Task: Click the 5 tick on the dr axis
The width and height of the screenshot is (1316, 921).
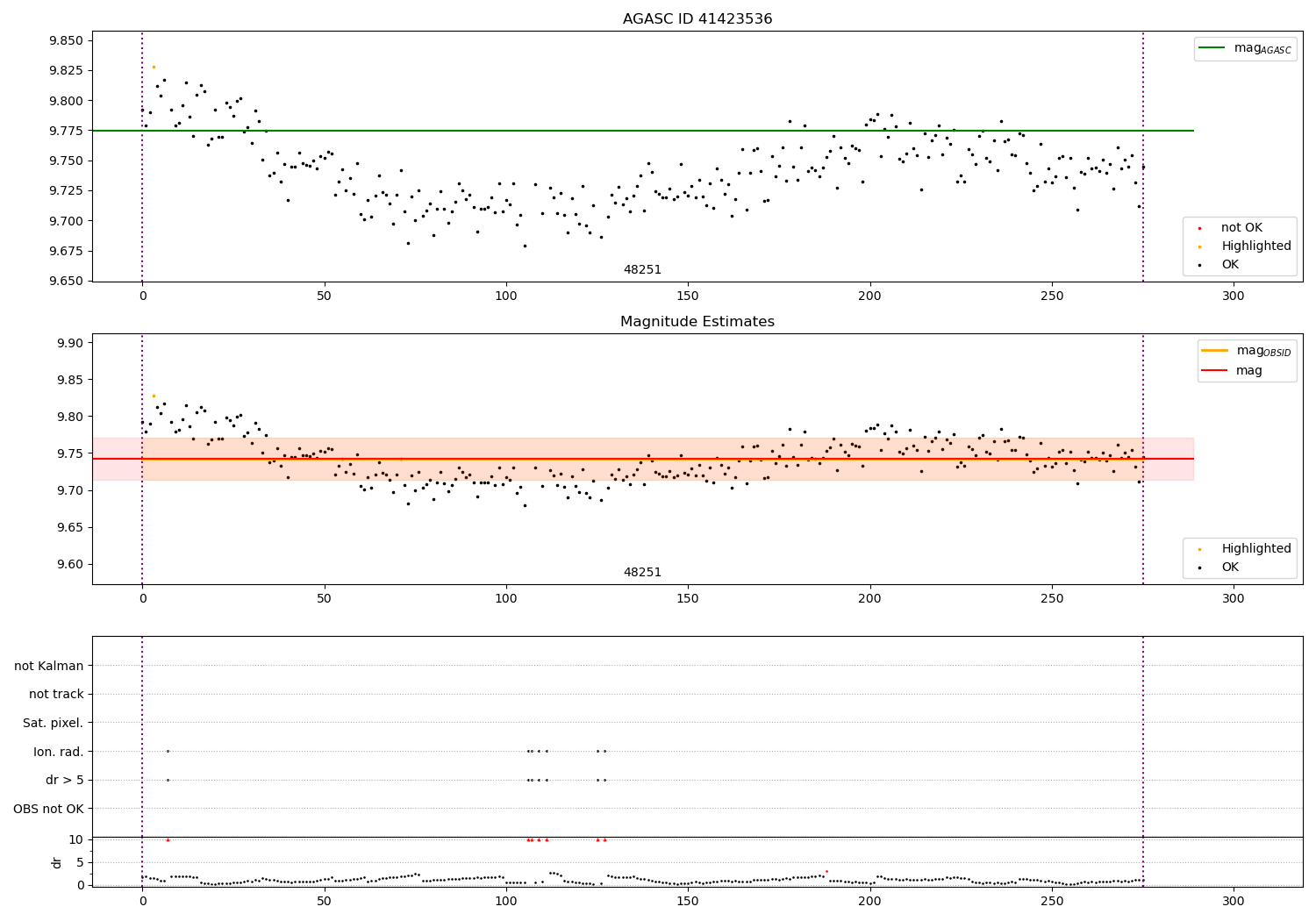Action: point(81,862)
